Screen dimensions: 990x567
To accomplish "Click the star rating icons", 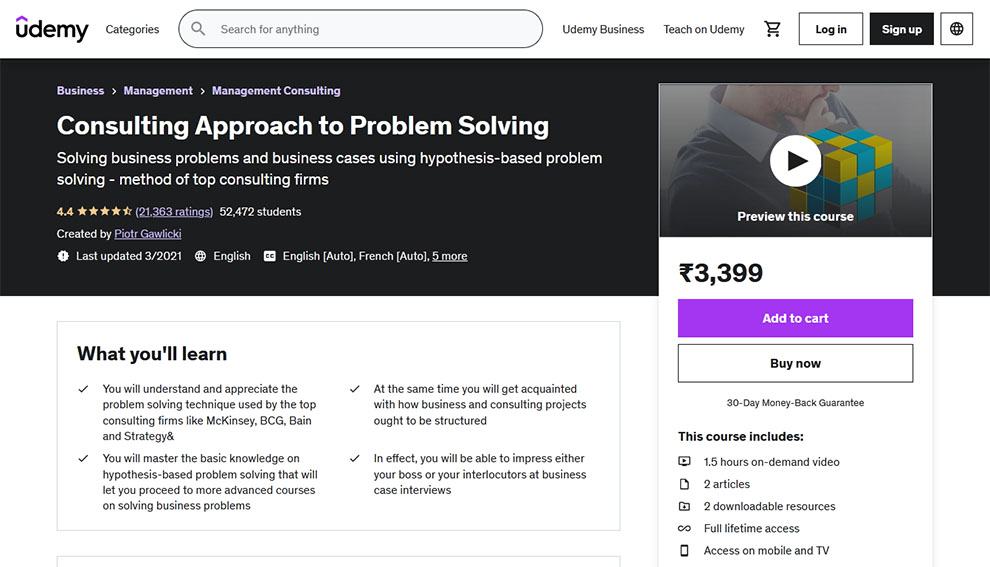I will tap(105, 212).
